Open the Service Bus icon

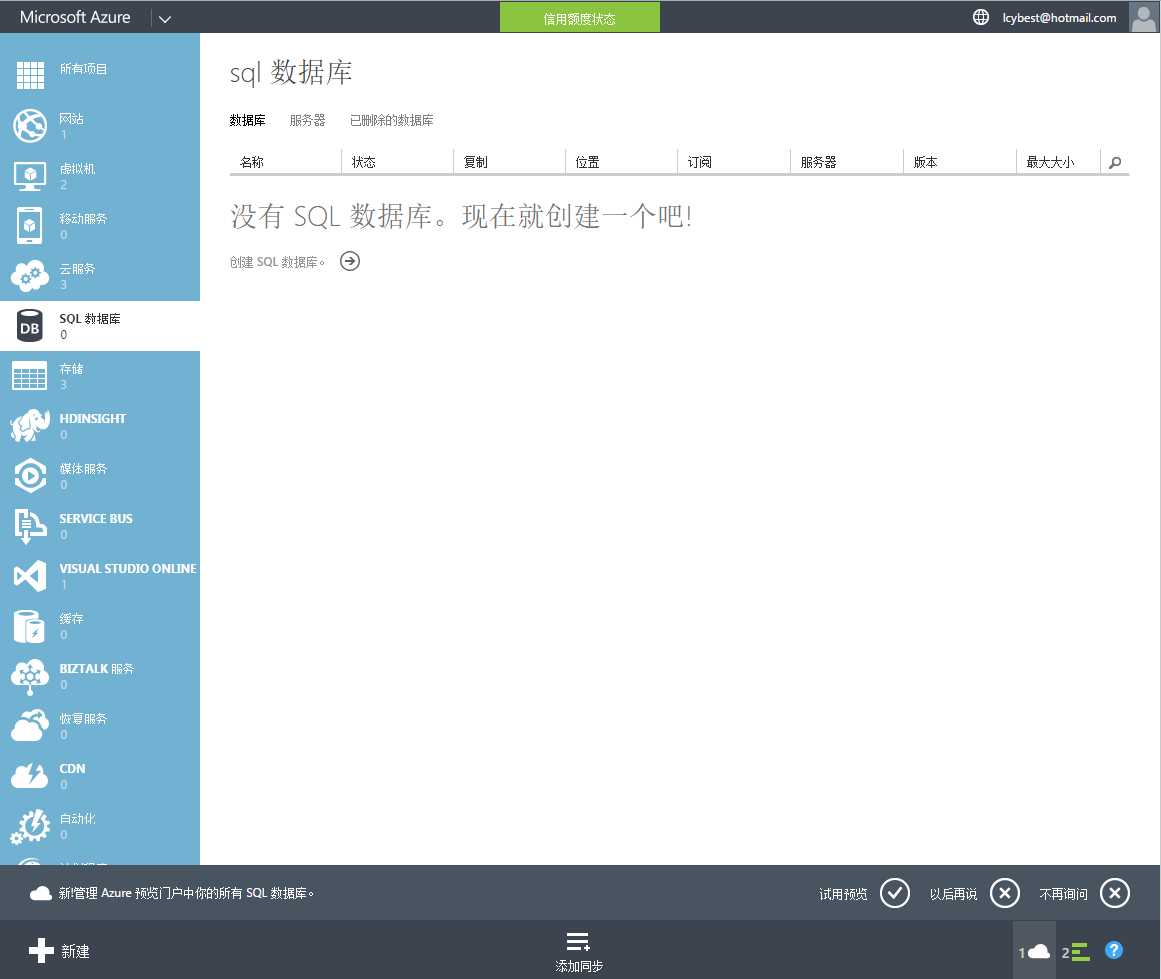click(x=30, y=526)
